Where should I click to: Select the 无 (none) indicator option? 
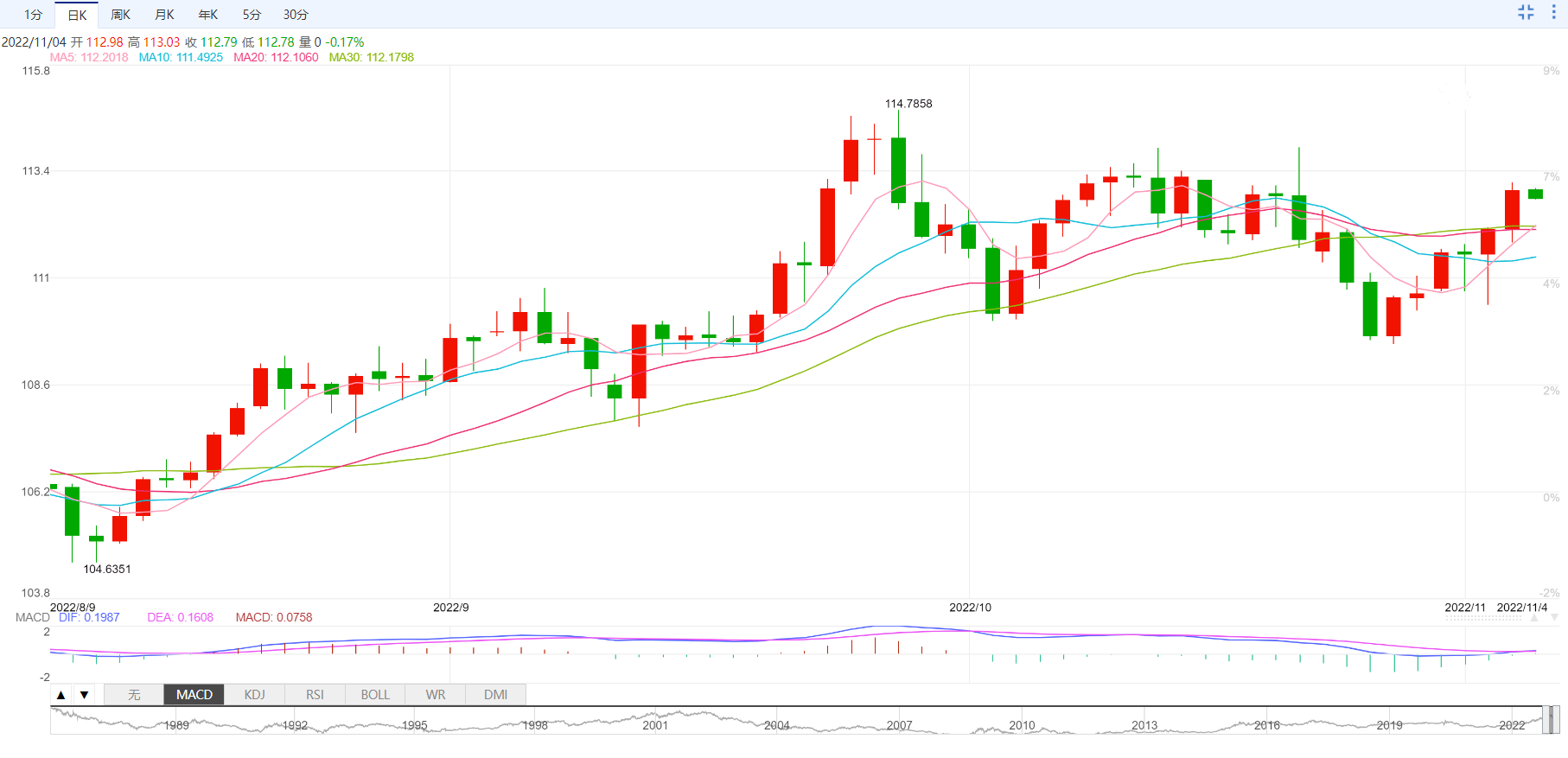point(134,695)
